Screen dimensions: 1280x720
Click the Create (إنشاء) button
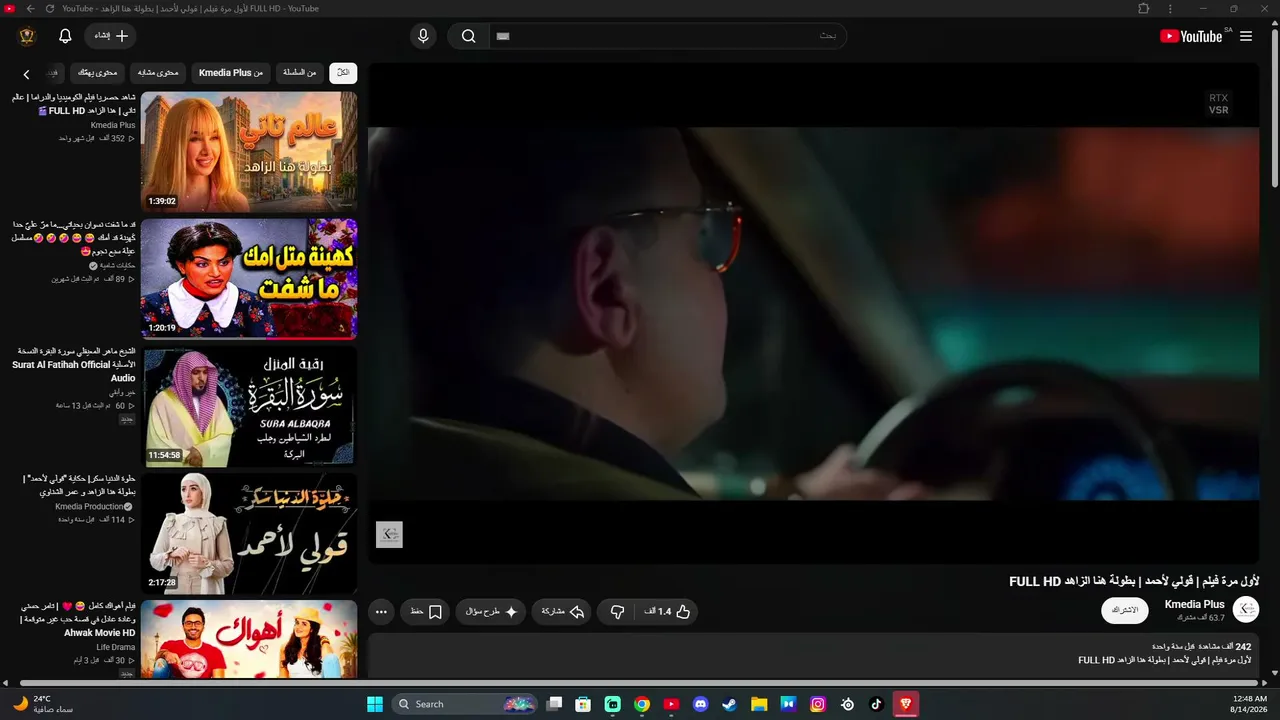[110, 36]
